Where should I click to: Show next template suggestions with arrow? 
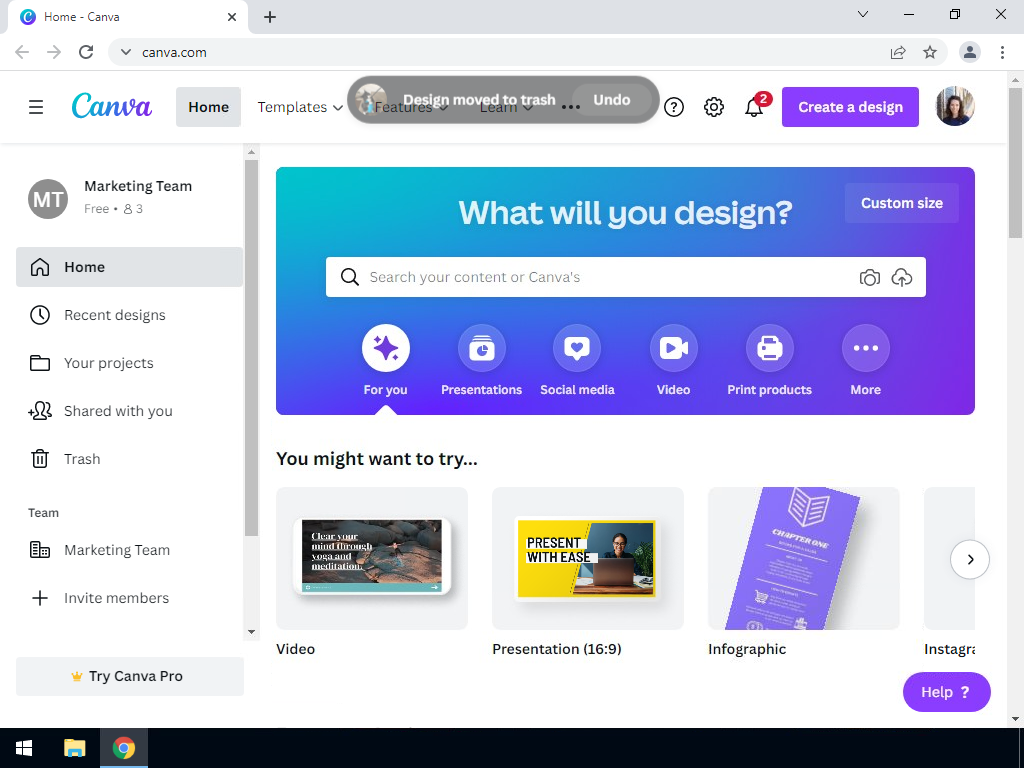click(x=970, y=559)
